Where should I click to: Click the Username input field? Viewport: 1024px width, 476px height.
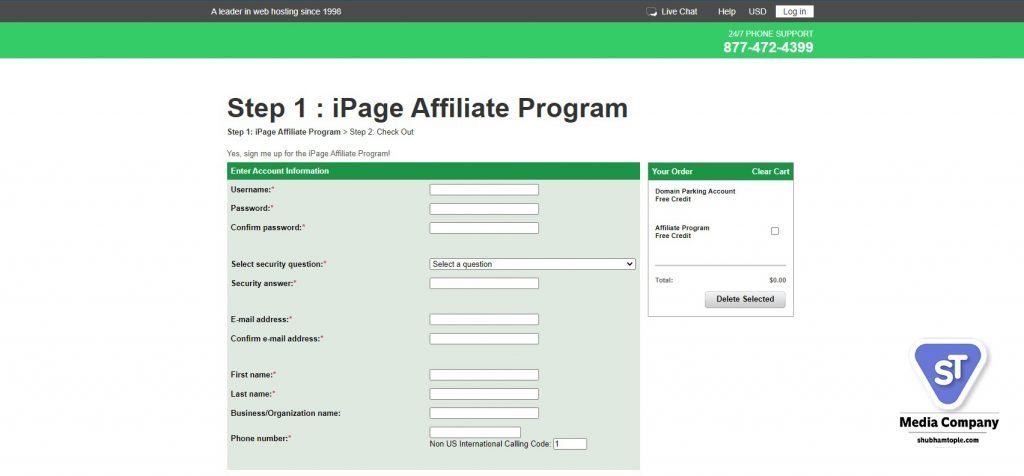pos(484,189)
